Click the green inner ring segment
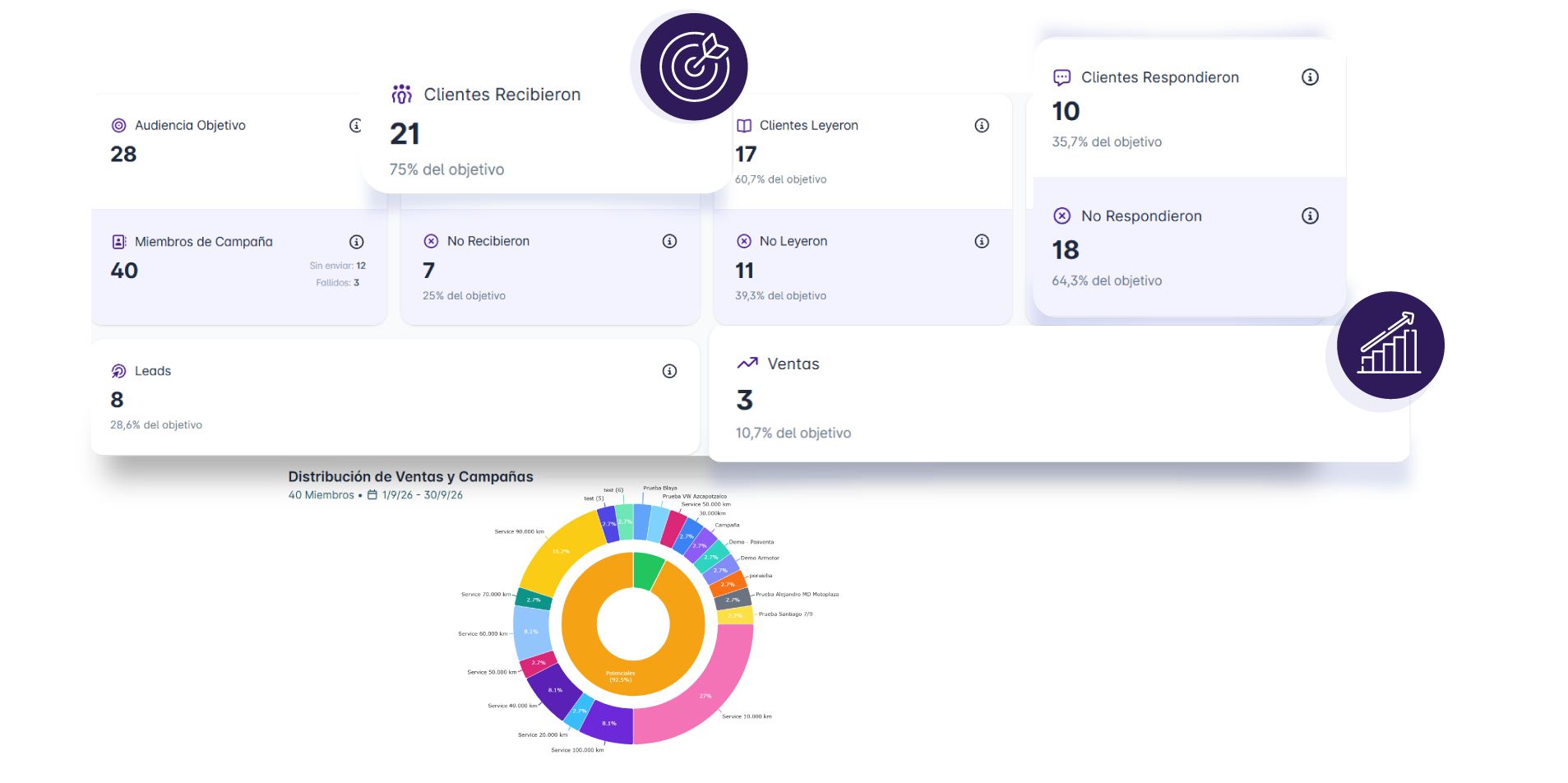The width and height of the screenshot is (1568, 783). click(x=646, y=569)
